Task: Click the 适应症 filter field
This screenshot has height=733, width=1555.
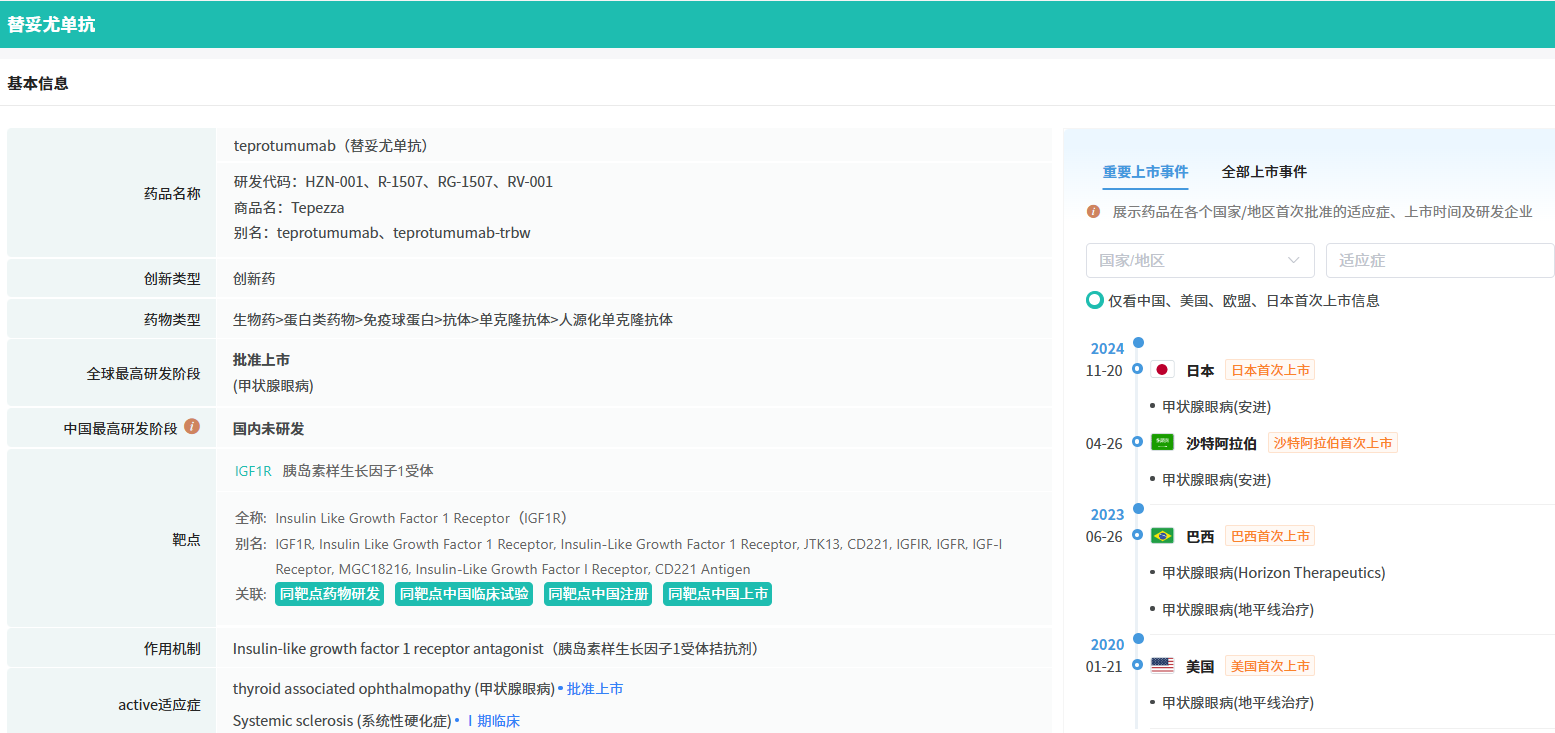Action: pos(1439,260)
